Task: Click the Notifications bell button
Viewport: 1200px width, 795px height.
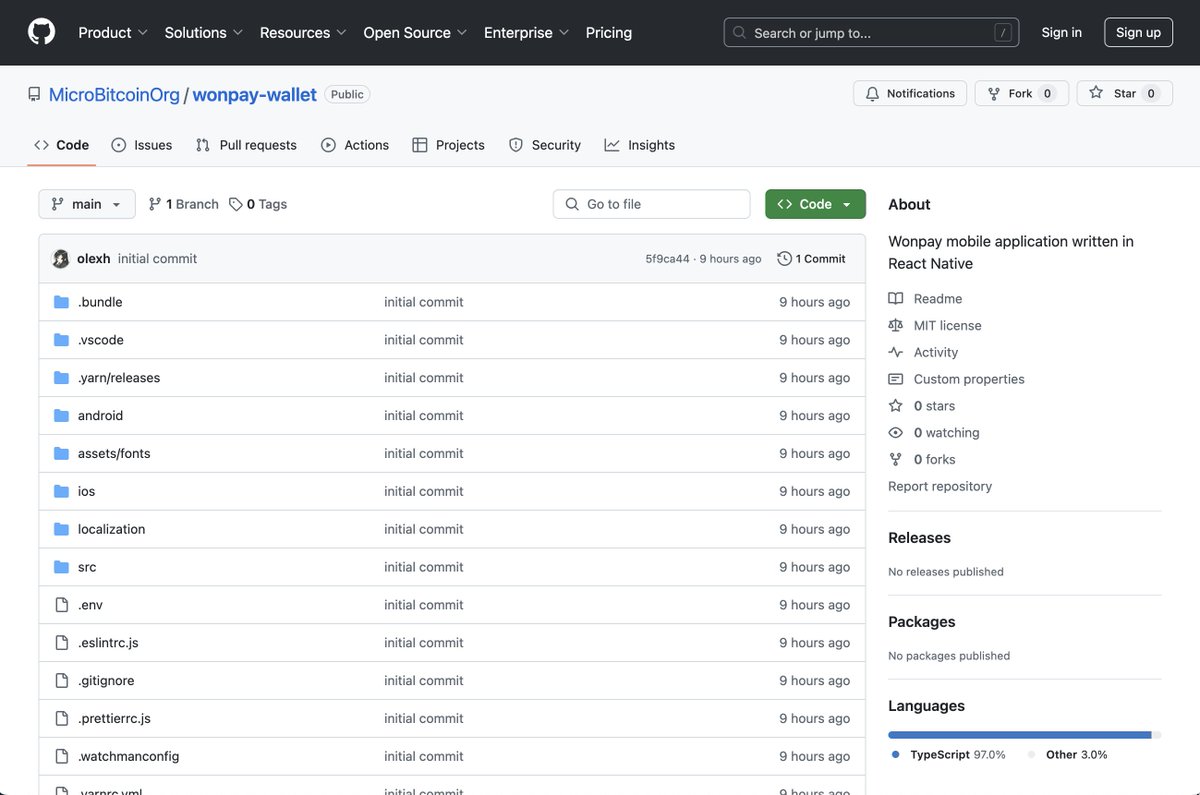Action: [x=910, y=93]
